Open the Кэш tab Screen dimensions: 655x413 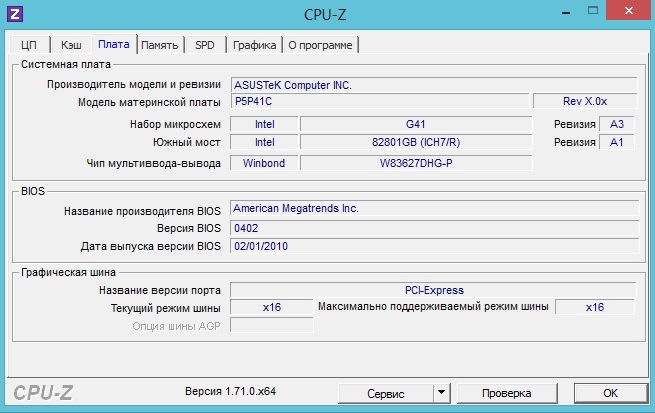pos(71,45)
